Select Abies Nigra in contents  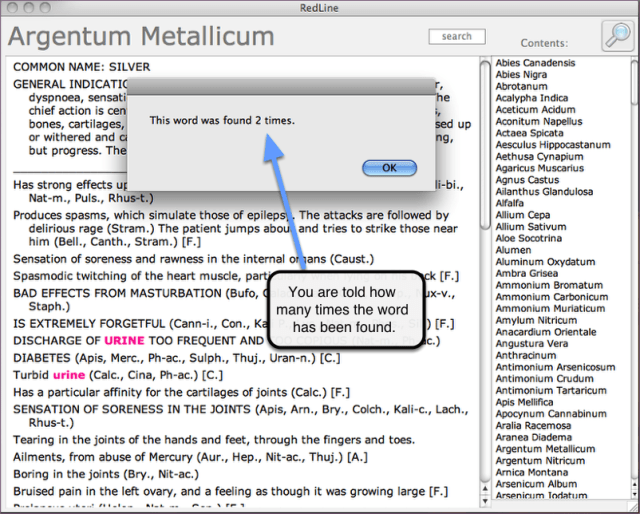point(521,75)
